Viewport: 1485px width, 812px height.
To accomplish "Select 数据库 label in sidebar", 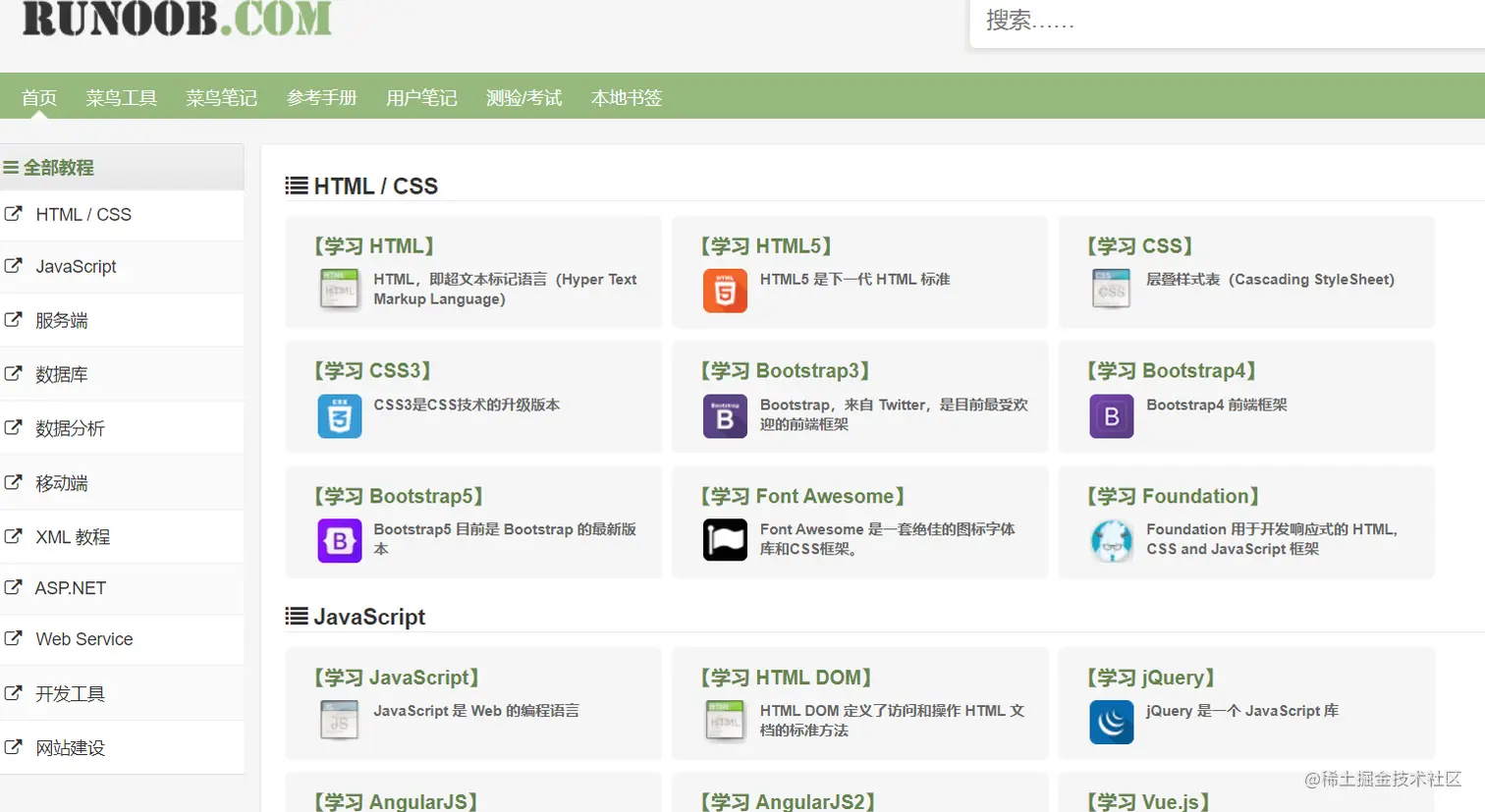I will 62,374.
